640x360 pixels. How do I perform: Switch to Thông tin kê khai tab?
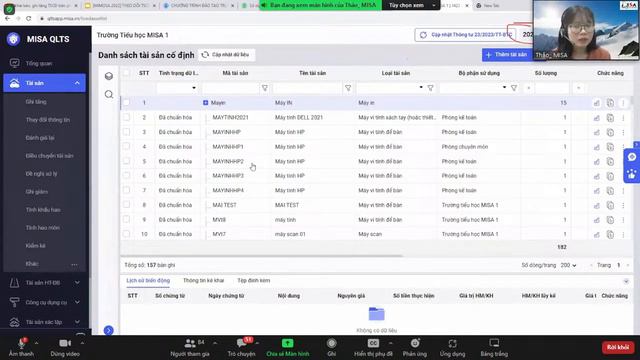tap(203, 281)
